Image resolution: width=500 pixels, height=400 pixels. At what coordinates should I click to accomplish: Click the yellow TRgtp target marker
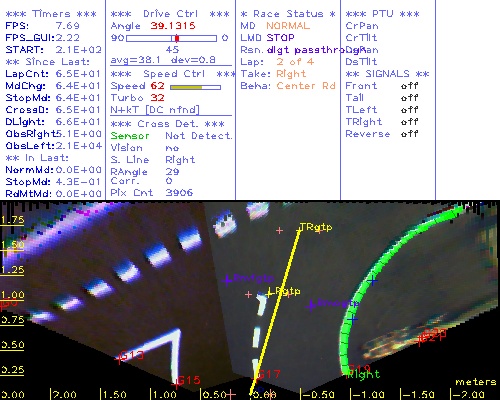[x=315, y=228]
